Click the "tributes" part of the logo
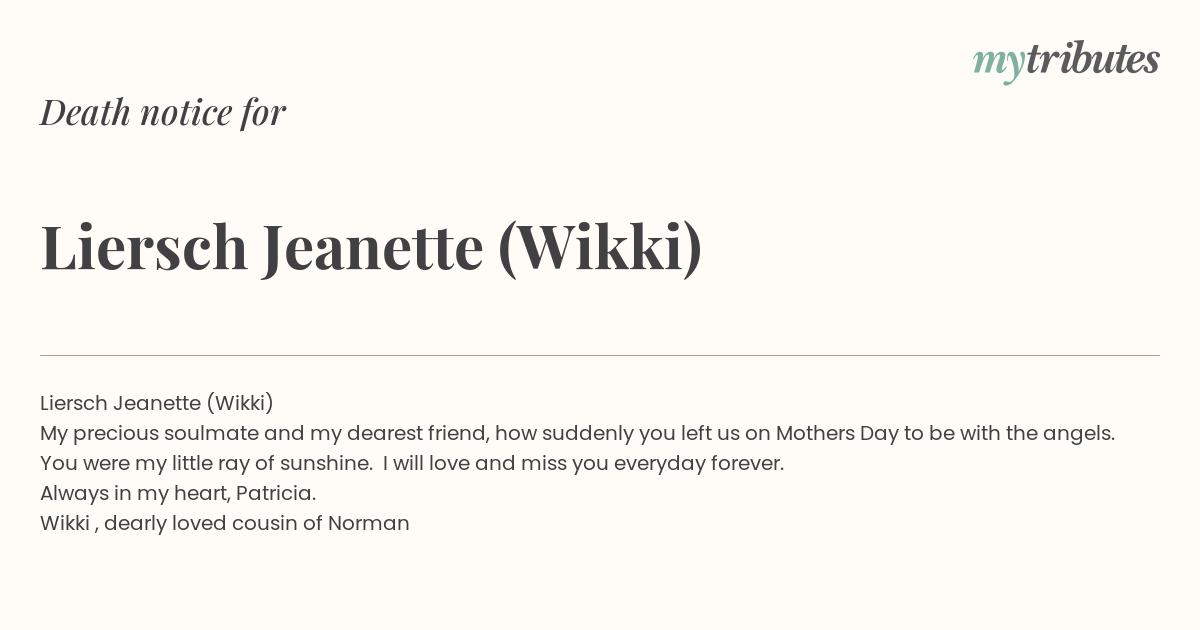 coord(1093,59)
